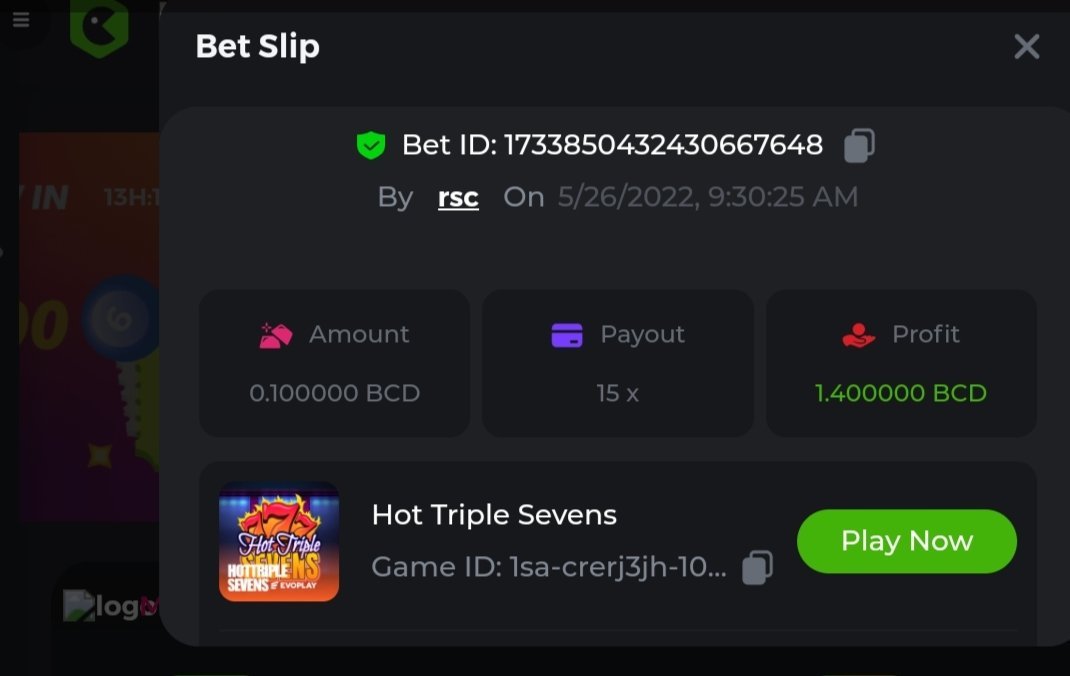Click the Payout card icon
This screenshot has height=676, width=1070.
point(567,335)
